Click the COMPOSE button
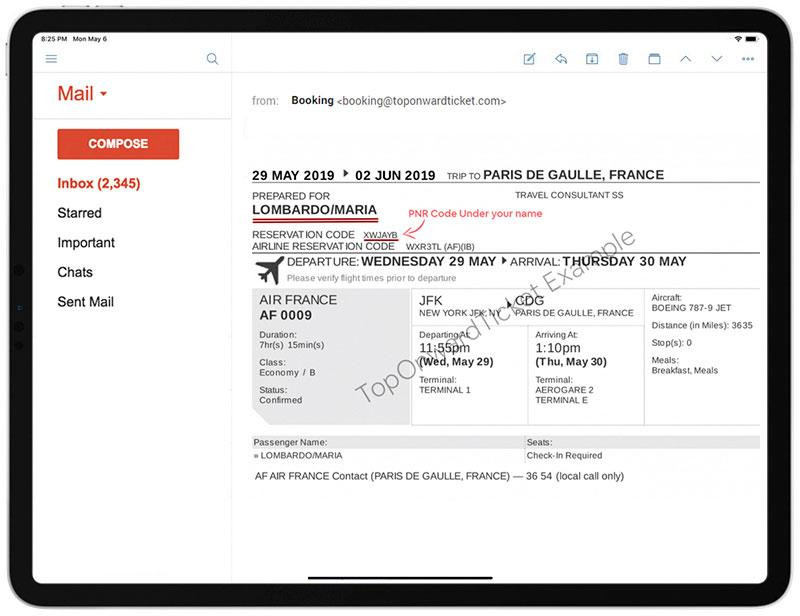Viewport: 800px width, 616px height. (x=118, y=144)
